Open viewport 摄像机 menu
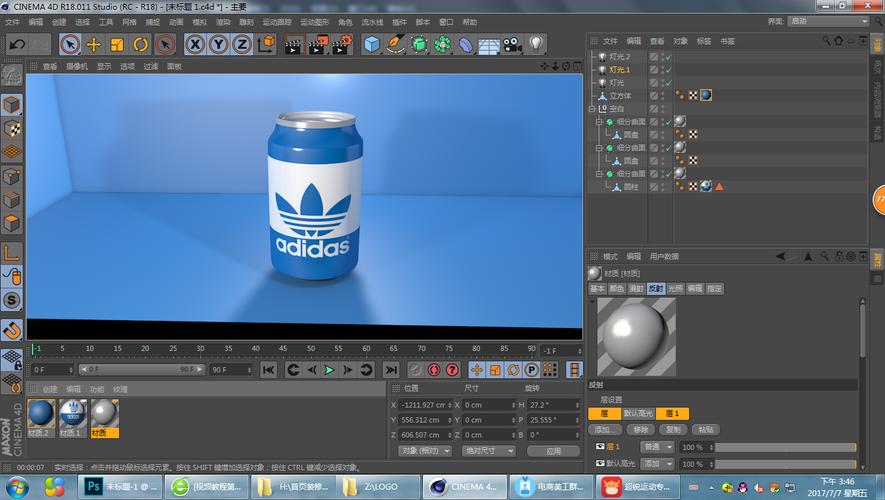The width and height of the screenshot is (885, 500). (x=77, y=66)
